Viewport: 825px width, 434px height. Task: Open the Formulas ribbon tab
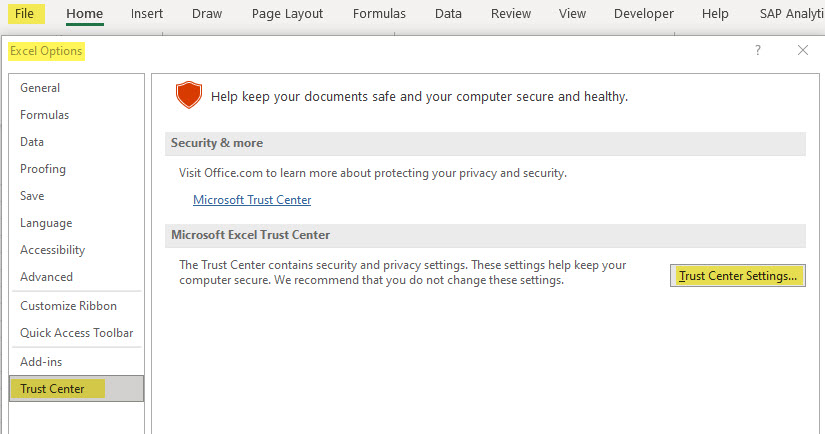(379, 14)
